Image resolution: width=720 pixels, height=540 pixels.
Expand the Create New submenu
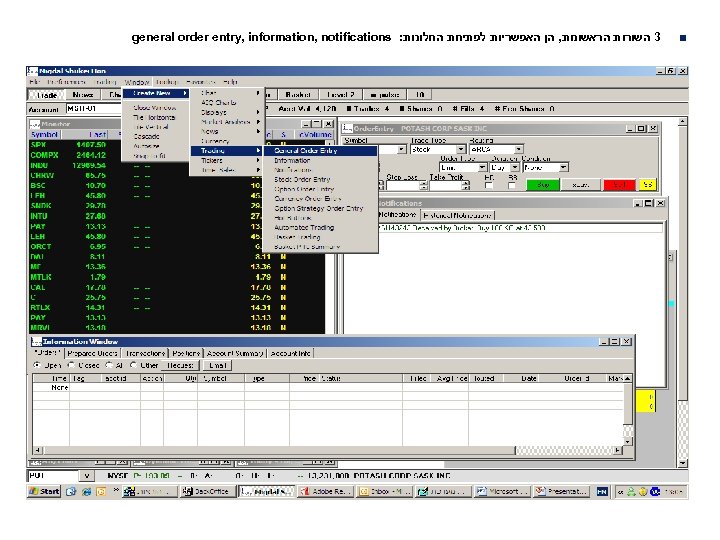pos(156,93)
